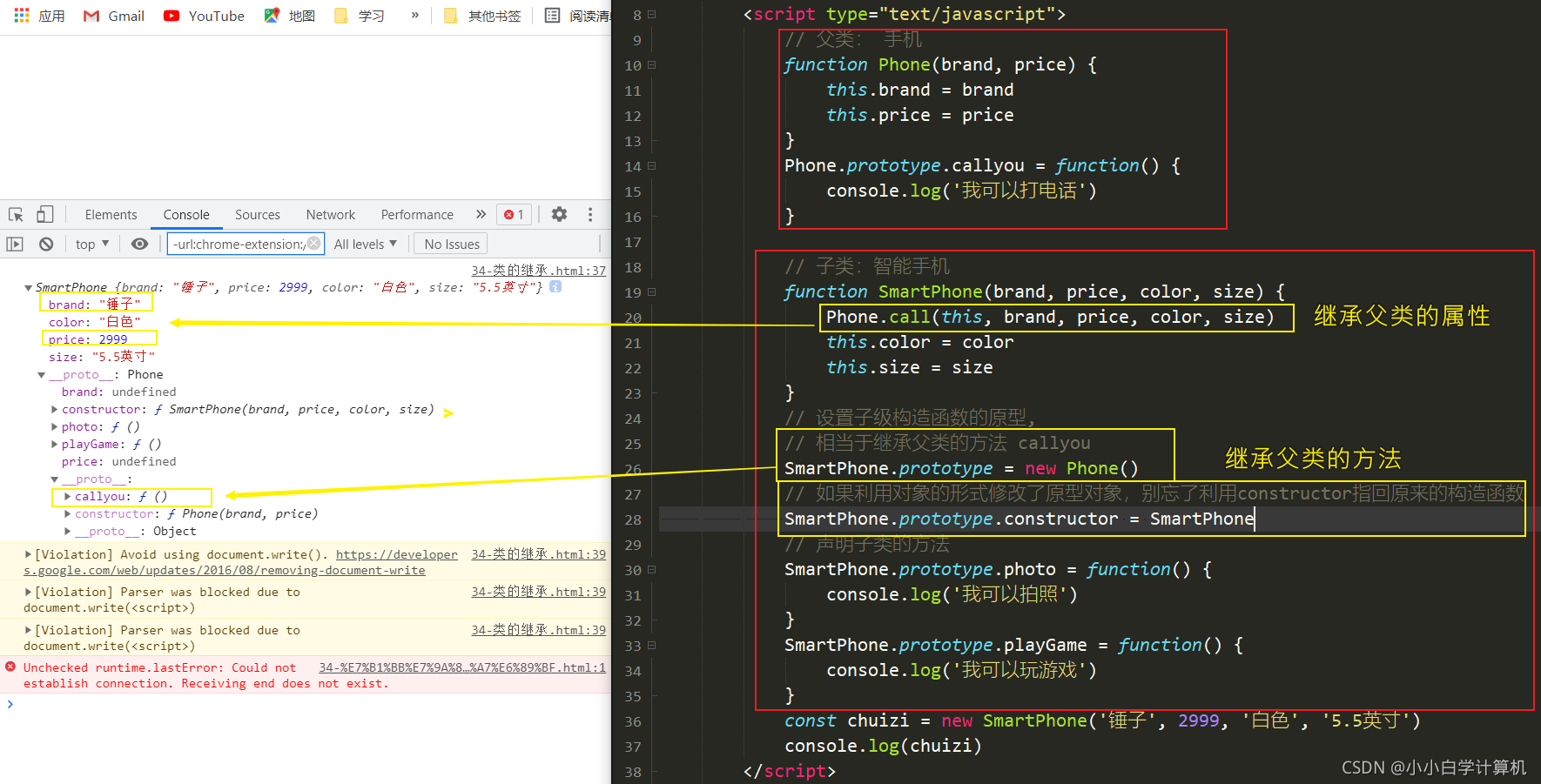Expand the document.write Violation message
The image size is (1541, 784).
[x=28, y=554]
